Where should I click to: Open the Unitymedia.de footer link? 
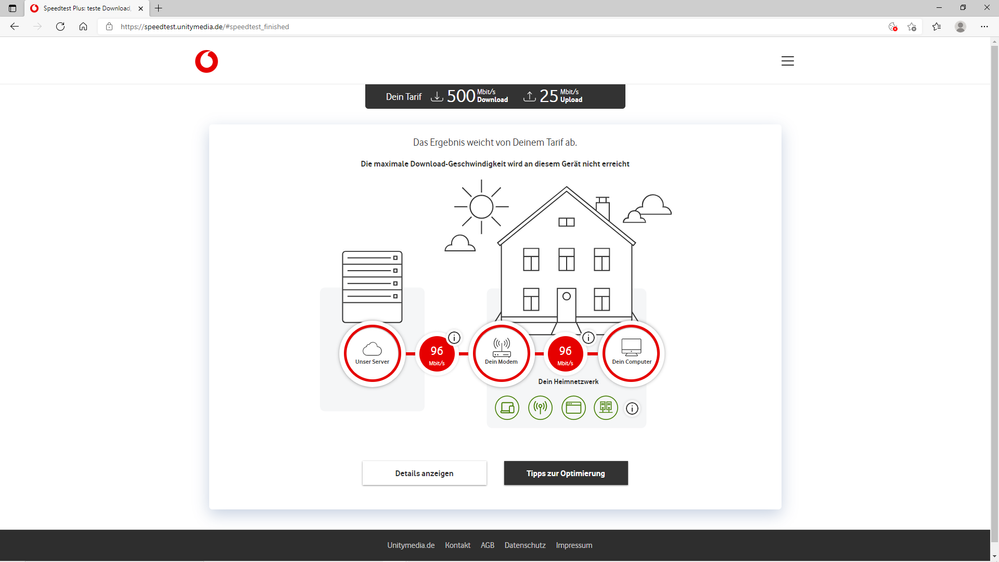click(x=411, y=545)
